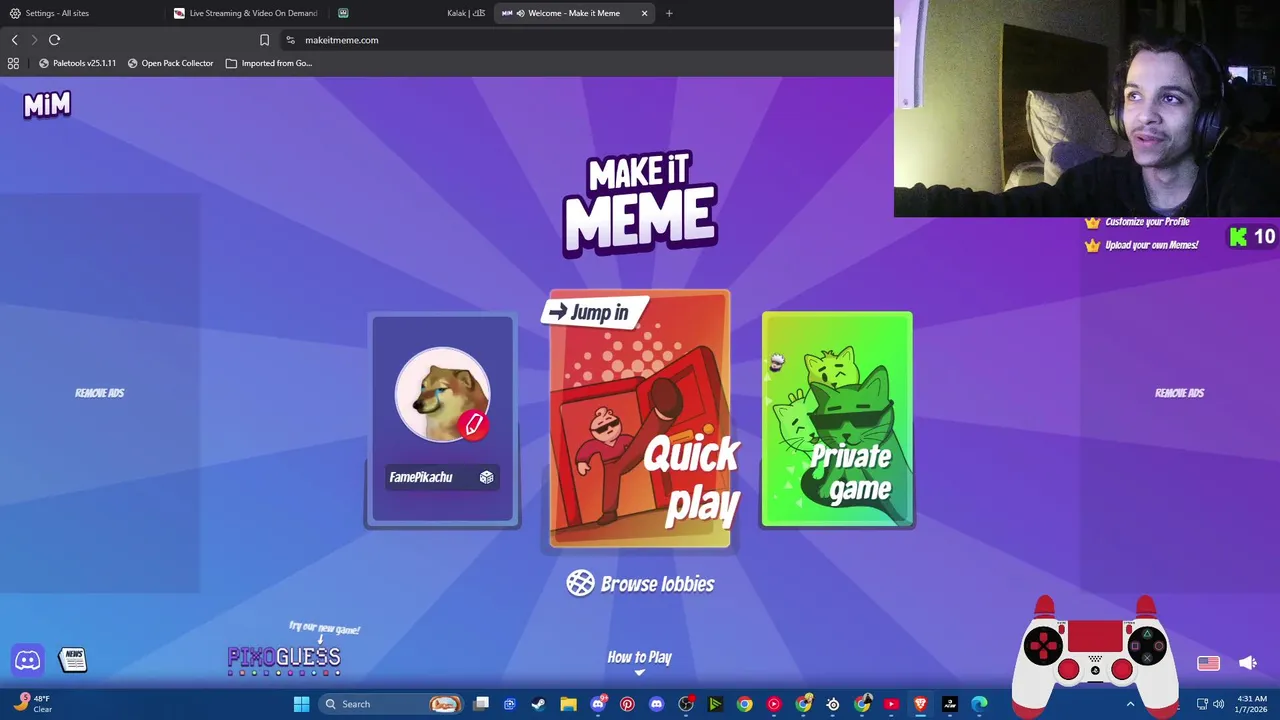The height and width of the screenshot is (720, 1280).
Task: Start a Quick play game
Action: [640, 419]
